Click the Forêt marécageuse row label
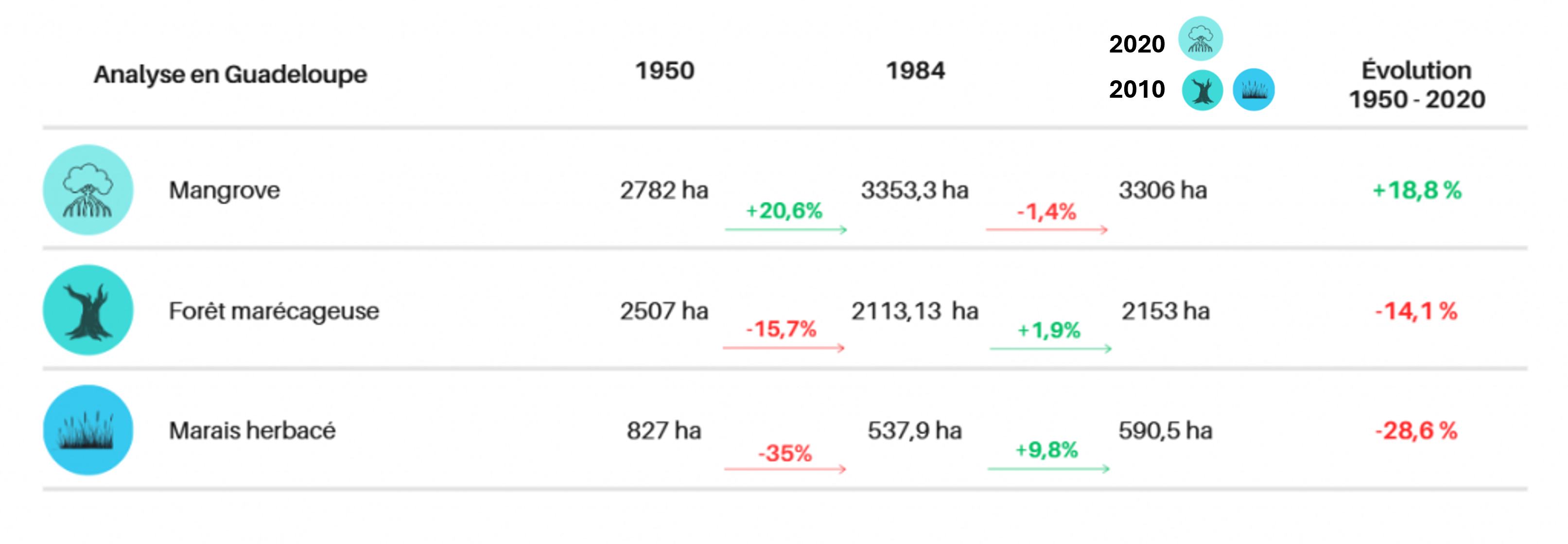 click(274, 311)
